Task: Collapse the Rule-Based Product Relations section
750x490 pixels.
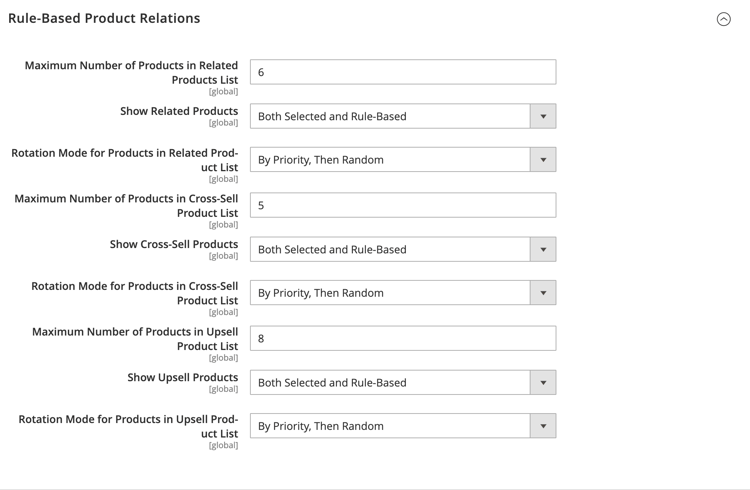Action: click(x=723, y=19)
